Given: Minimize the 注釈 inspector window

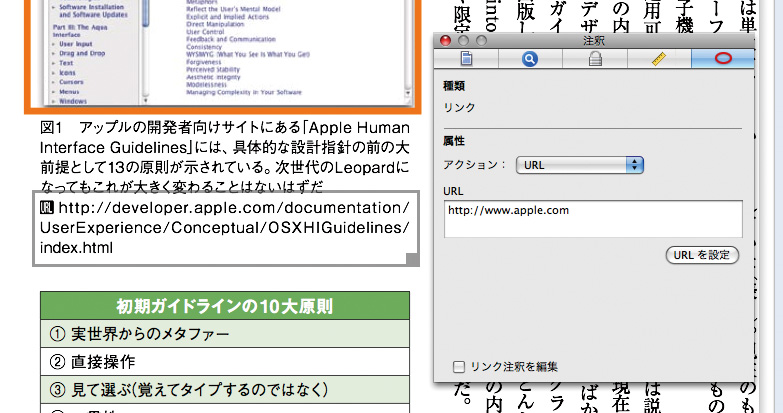Looking at the screenshot, I should 463,40.
